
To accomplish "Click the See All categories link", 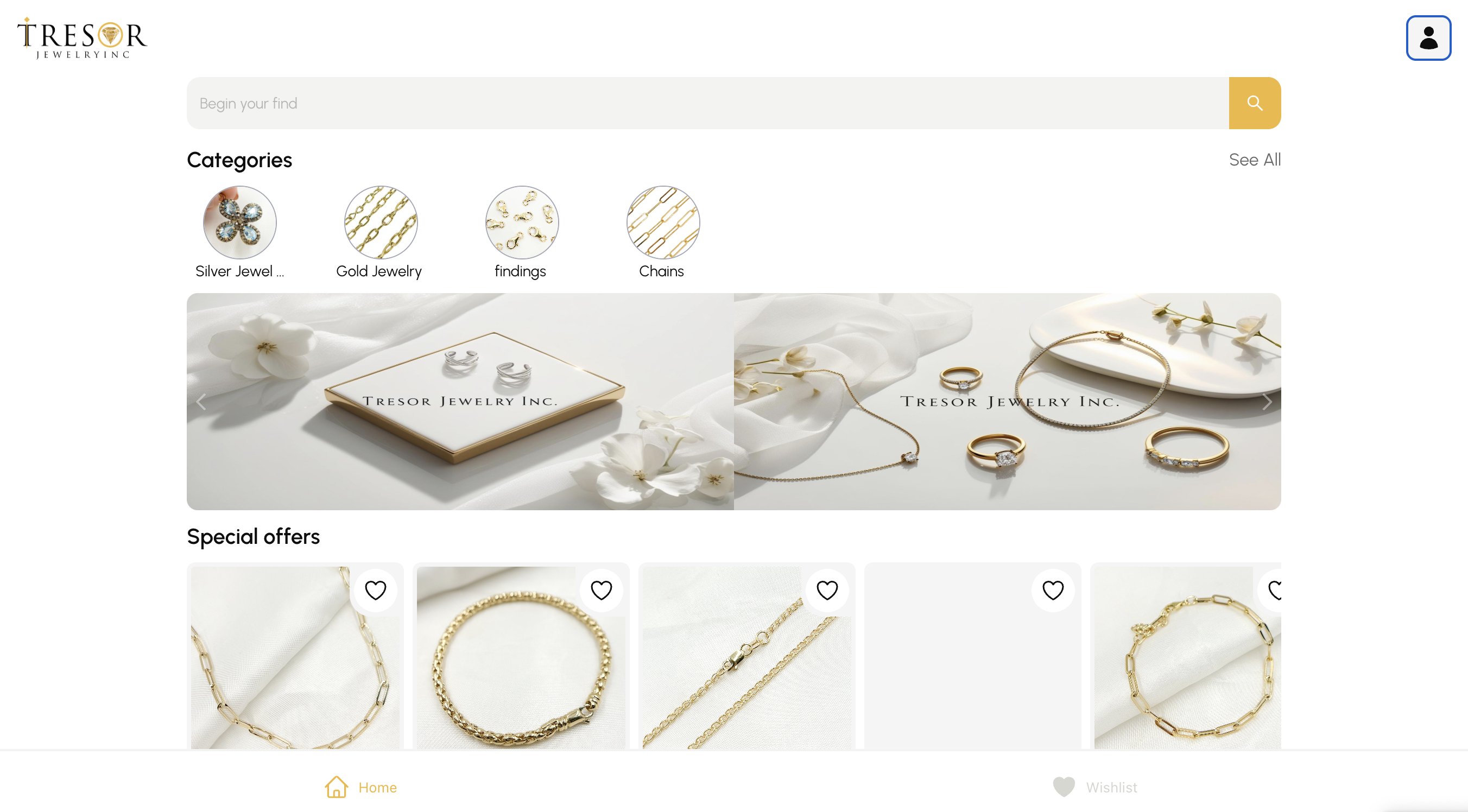I will coord(1254,160).
